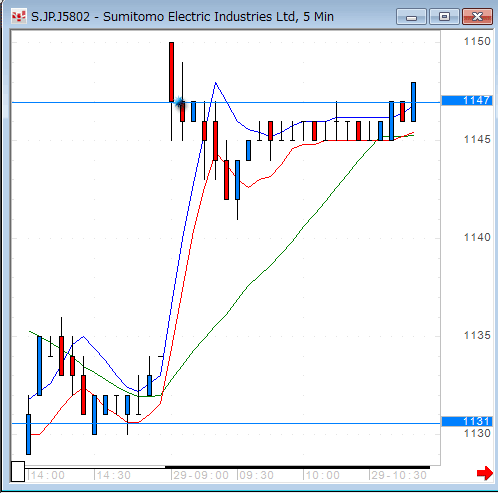Click the red scroll-right arrow
Viewport: 498px width, 493px height.
tap(485, 473)
